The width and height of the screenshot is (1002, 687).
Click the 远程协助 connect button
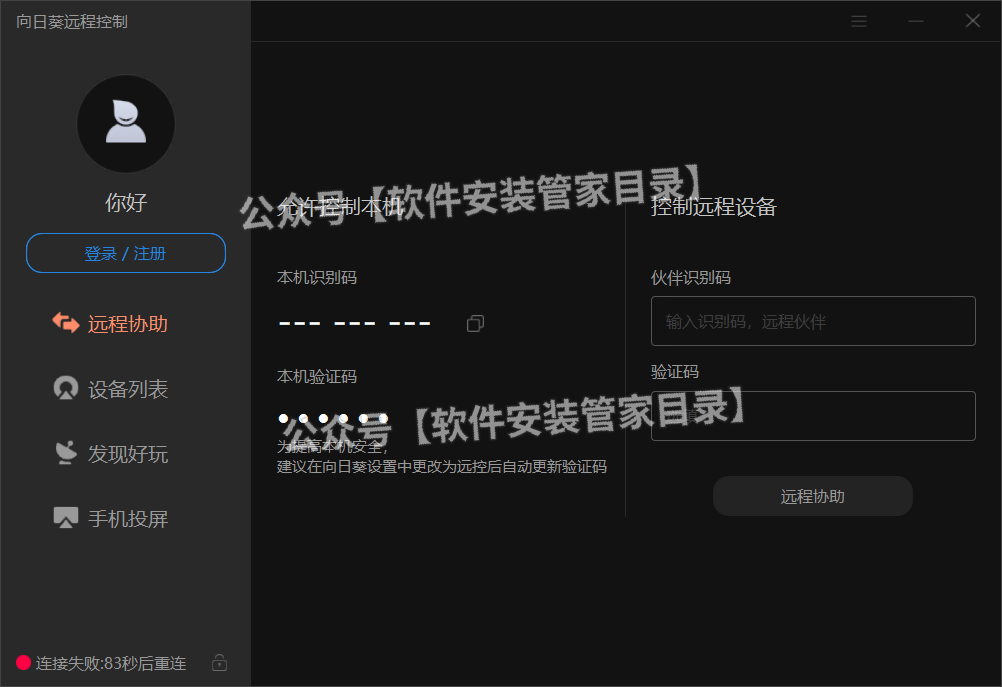[x=813, y=496]
